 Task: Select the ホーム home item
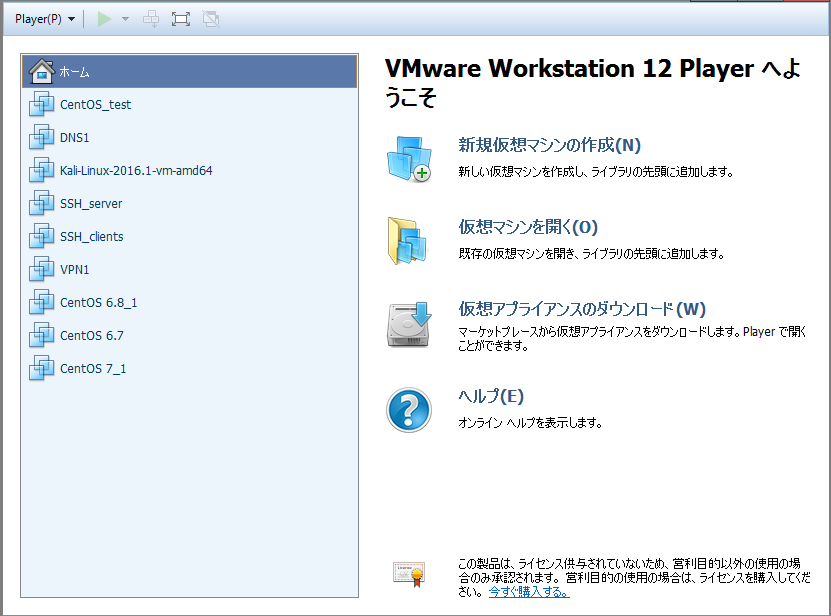190,71
